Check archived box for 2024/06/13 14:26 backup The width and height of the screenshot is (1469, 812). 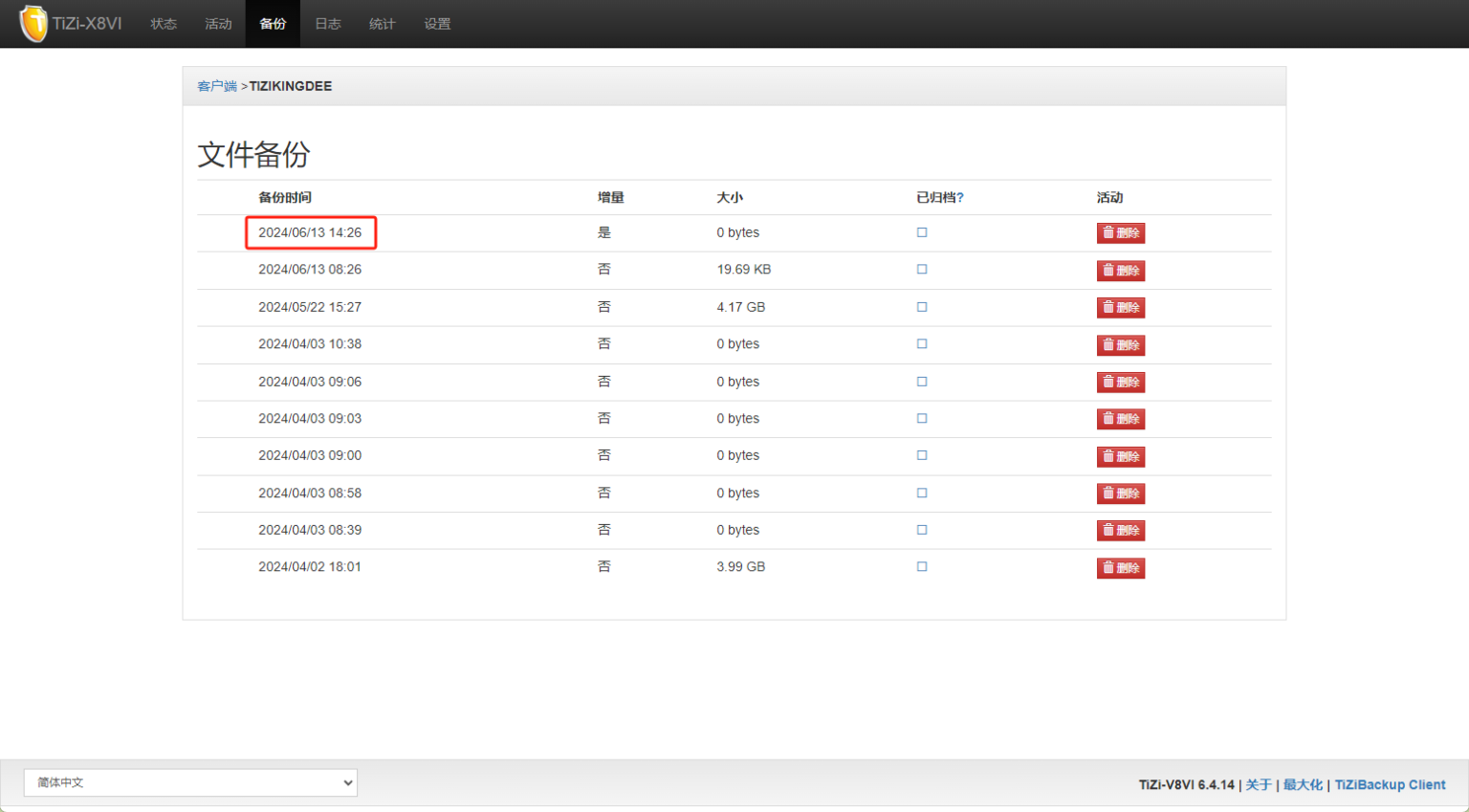tap(922, 232)
